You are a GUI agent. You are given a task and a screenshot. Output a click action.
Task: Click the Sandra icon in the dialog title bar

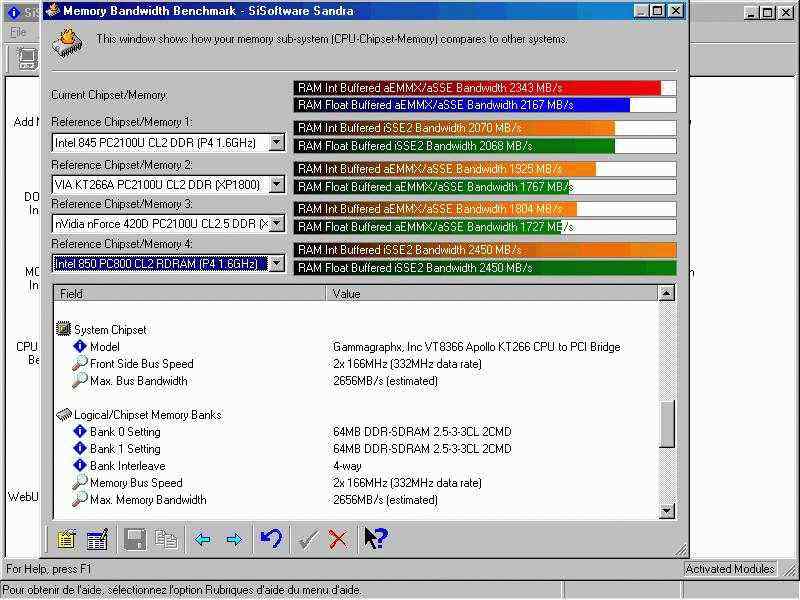point(53,10)
